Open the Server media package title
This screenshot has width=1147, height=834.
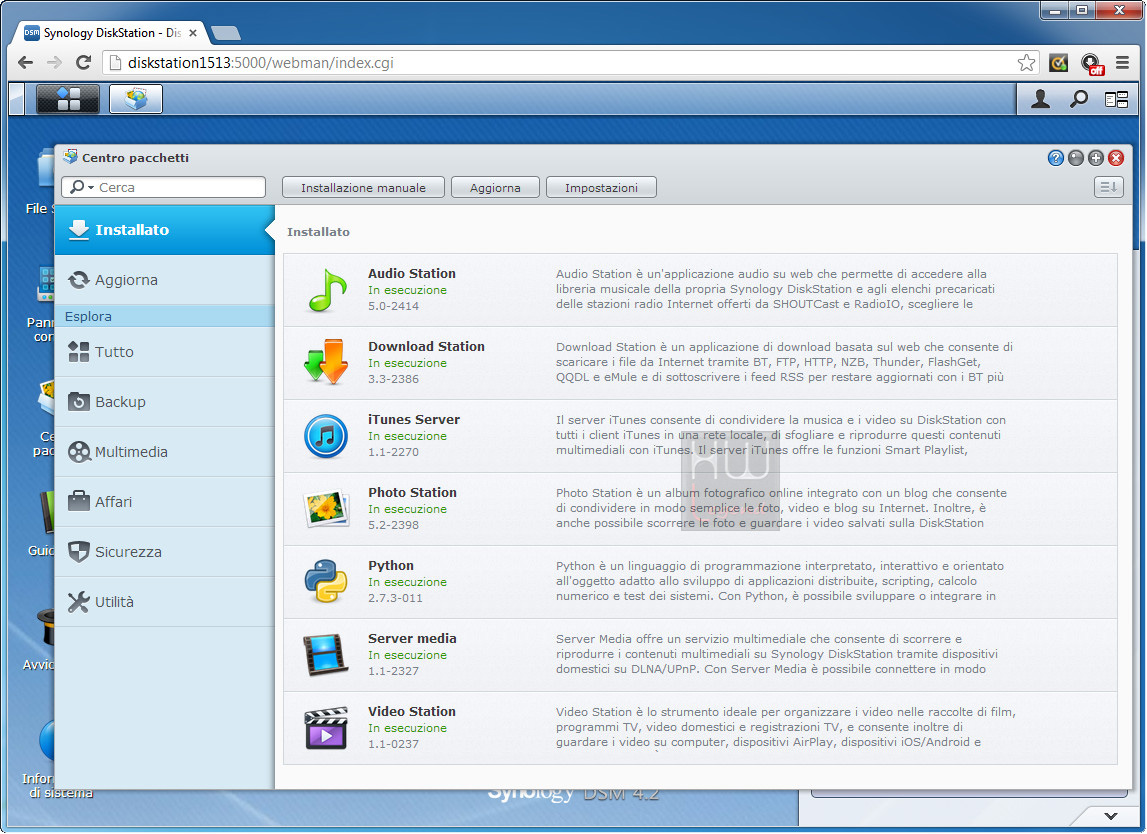(x=412, y=639)
